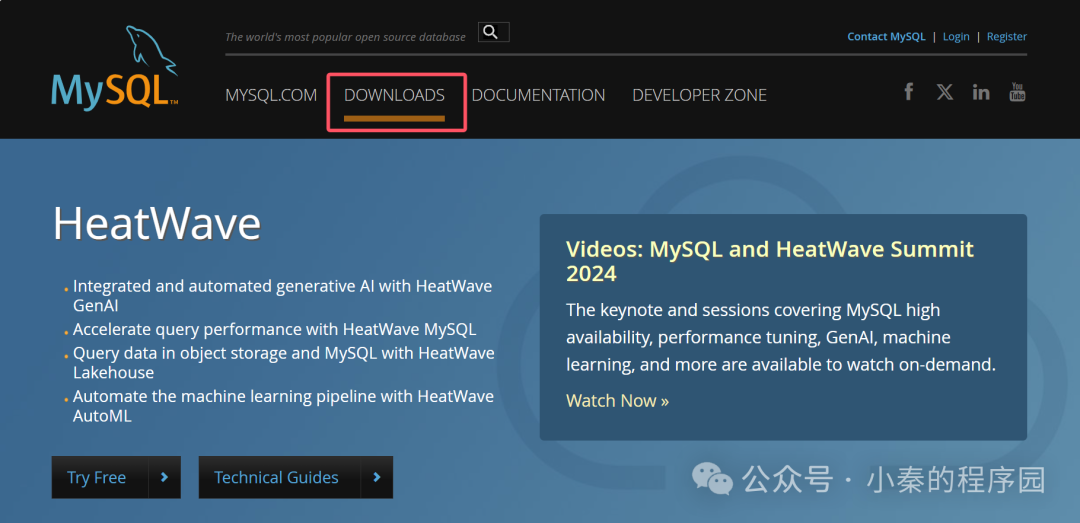The width and height of the screenshot is (1080, 523).
Task: Select the HeatWave AutoML bullet text
Action: (x=283, y=407)
